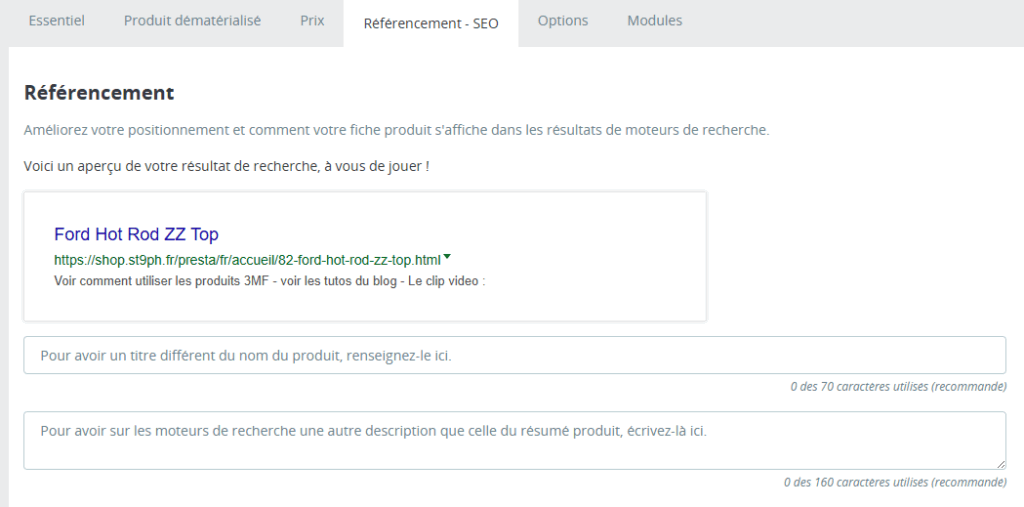Click the 160 characters counter text

coord(895,482)
